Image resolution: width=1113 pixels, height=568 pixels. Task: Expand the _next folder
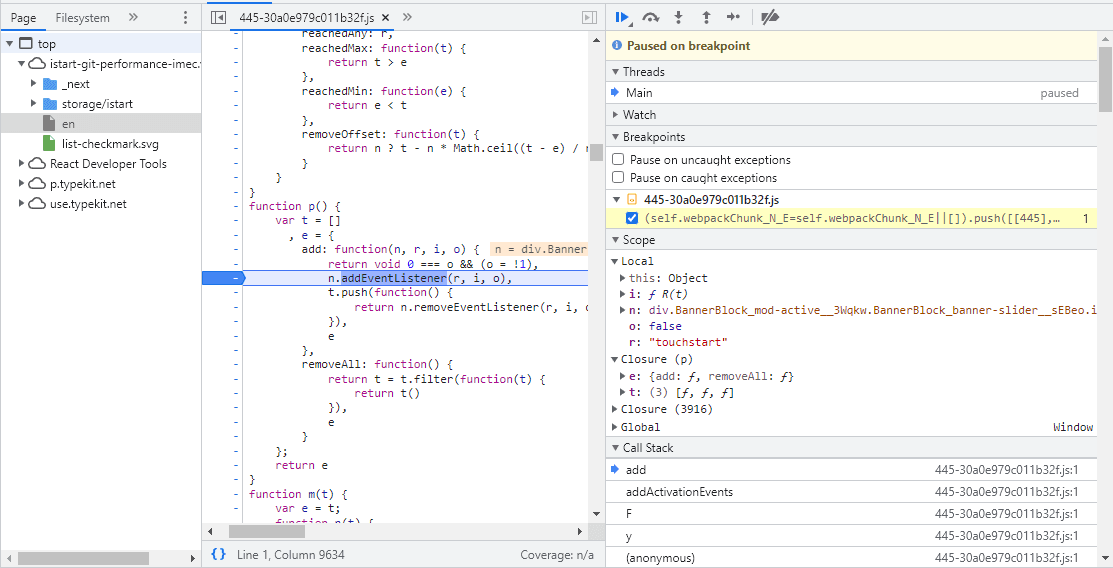33,84
